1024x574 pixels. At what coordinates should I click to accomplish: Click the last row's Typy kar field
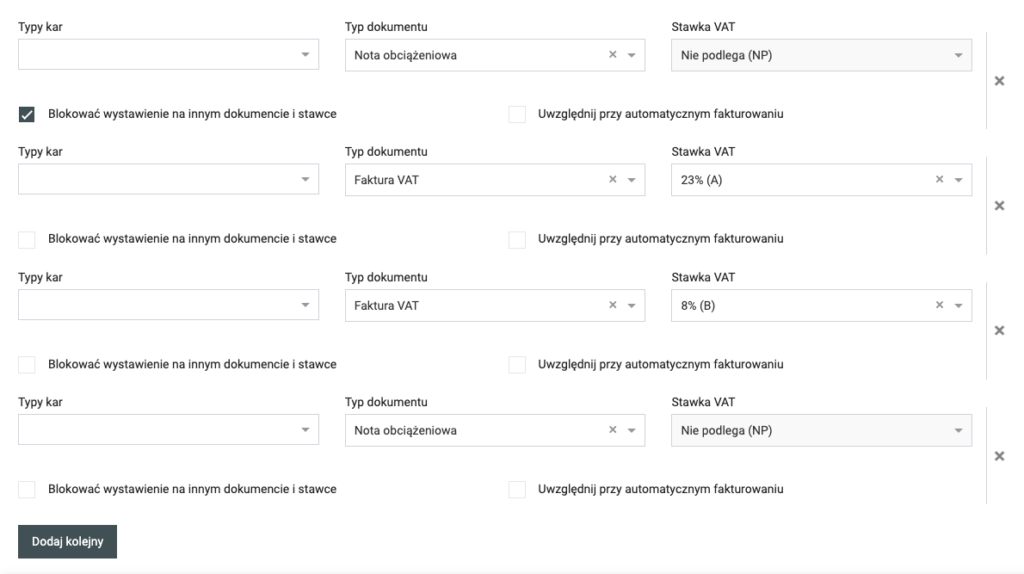pos(168,431)
